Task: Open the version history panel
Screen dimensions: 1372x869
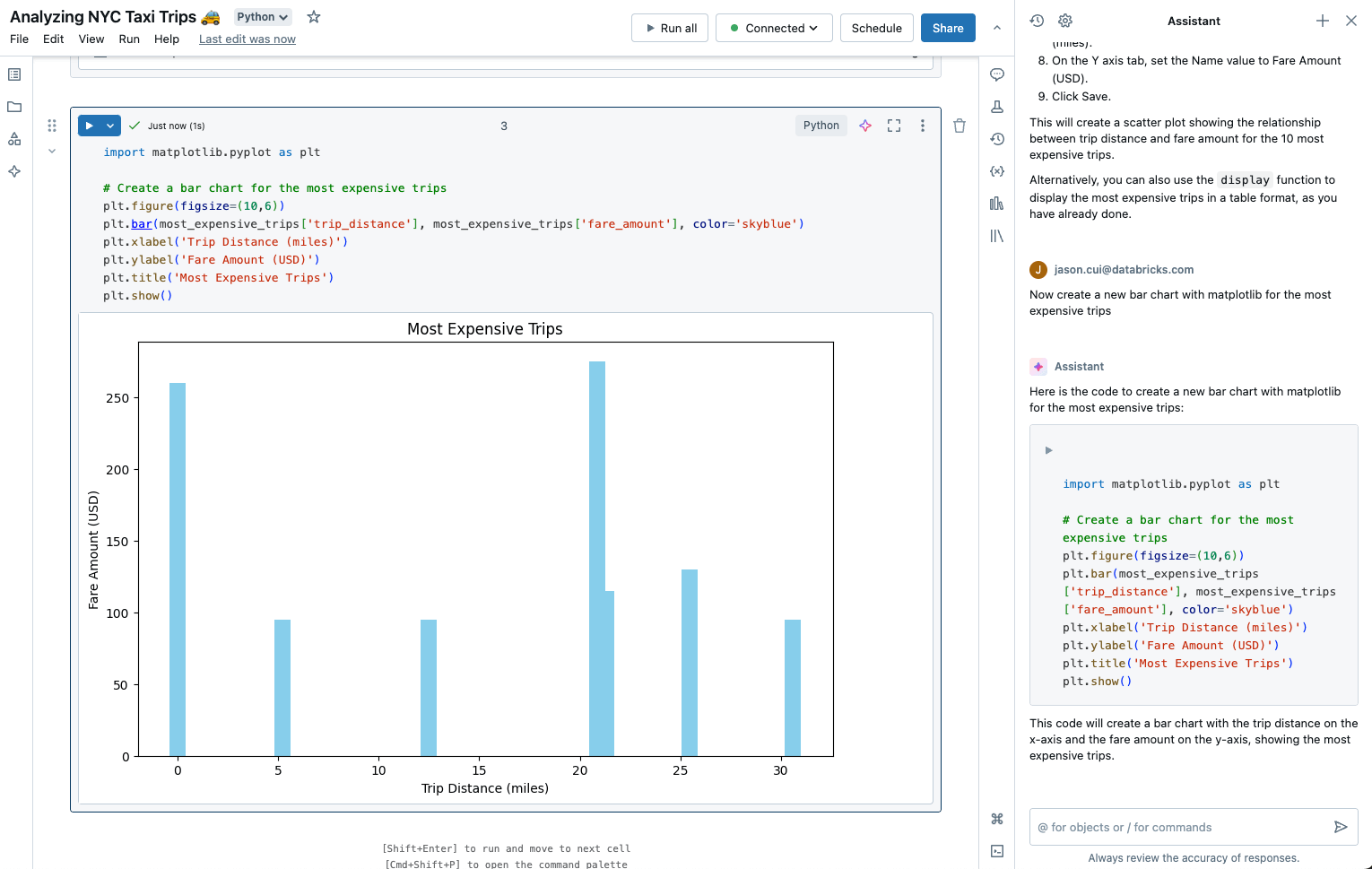Action: (x=997, y=139)
